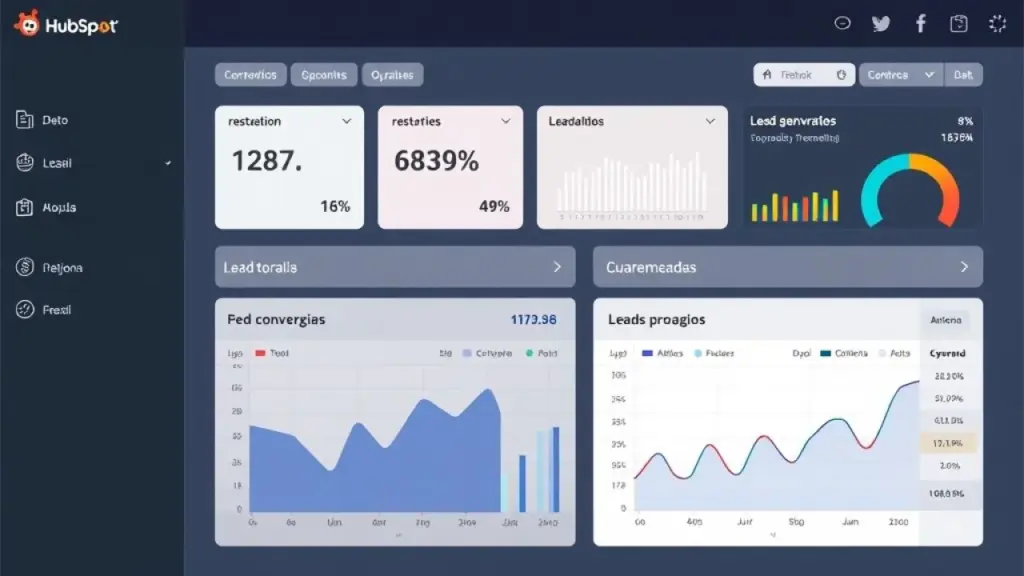The height and width of the screenshot is (576, 1024).
Task: Open Twitter from the top-right bar
Action: tap(880, 22)
